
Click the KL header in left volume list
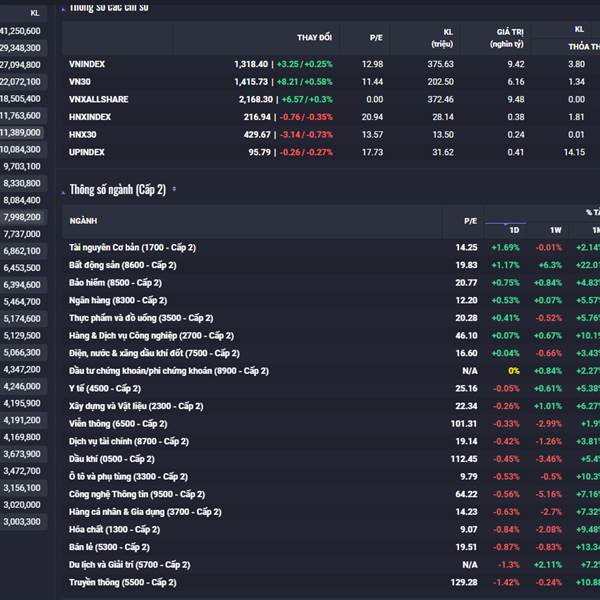pyautogui.click(x=35, y=13)
